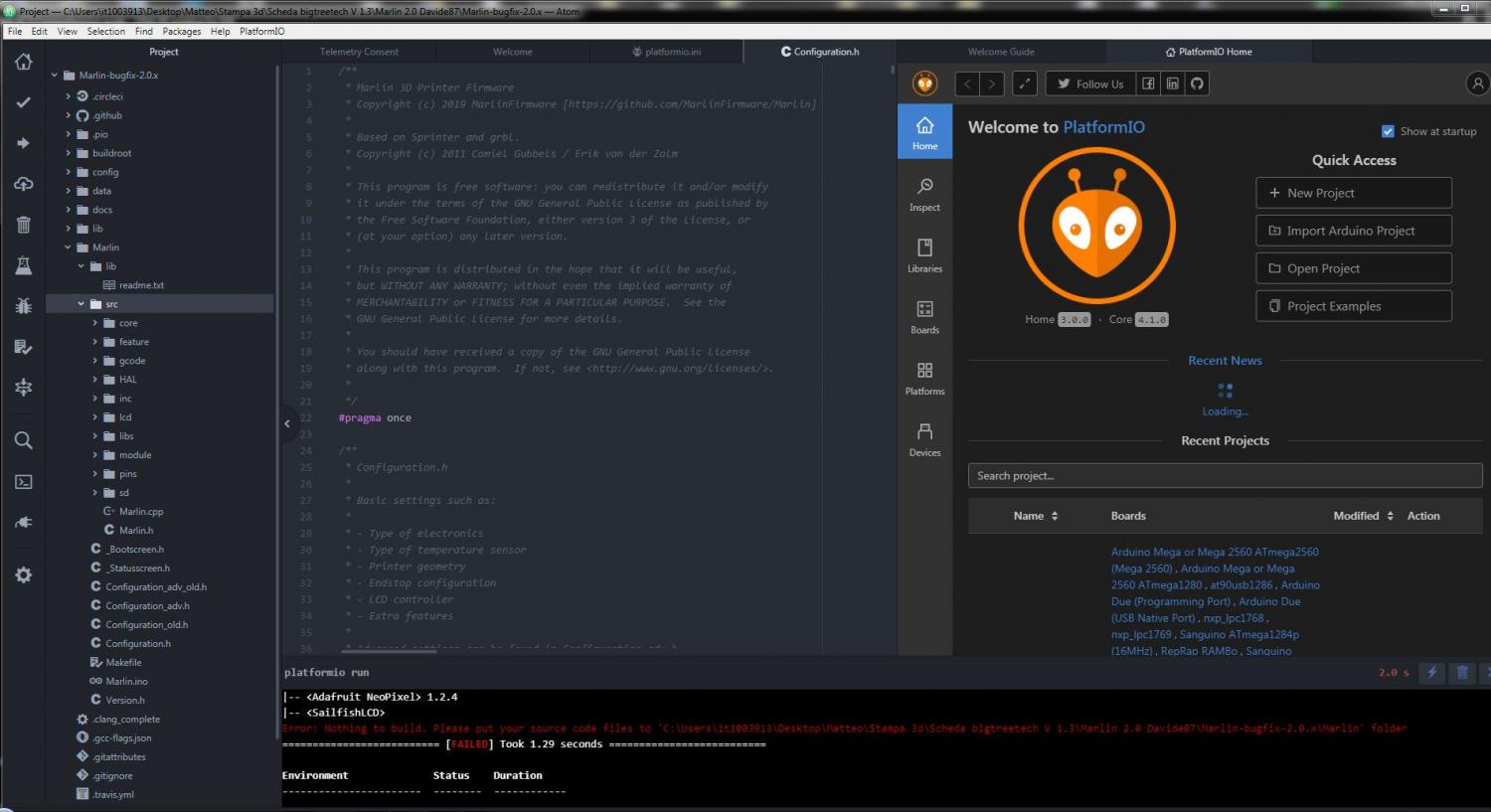Viewport: 1491px width, 812px height.
Task: Click the Search project input field
Action: point(1225,476)
